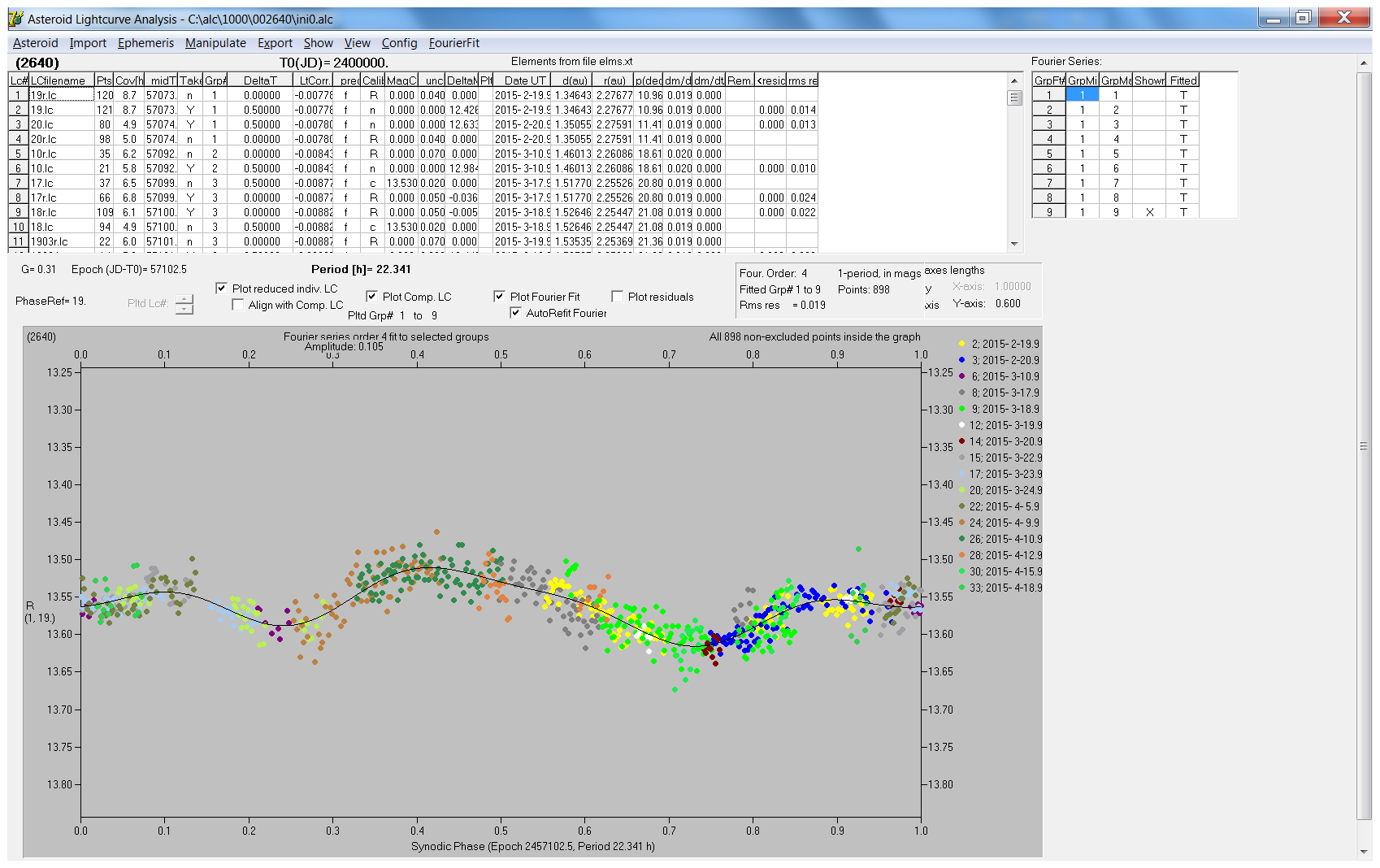
Task: Click the Fitted column header in Fourier Series
Action: pos(1183,80)
